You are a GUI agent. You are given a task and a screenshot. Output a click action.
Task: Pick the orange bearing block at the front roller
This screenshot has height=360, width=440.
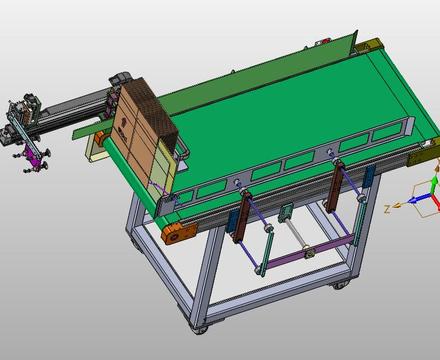pos(179,233)
